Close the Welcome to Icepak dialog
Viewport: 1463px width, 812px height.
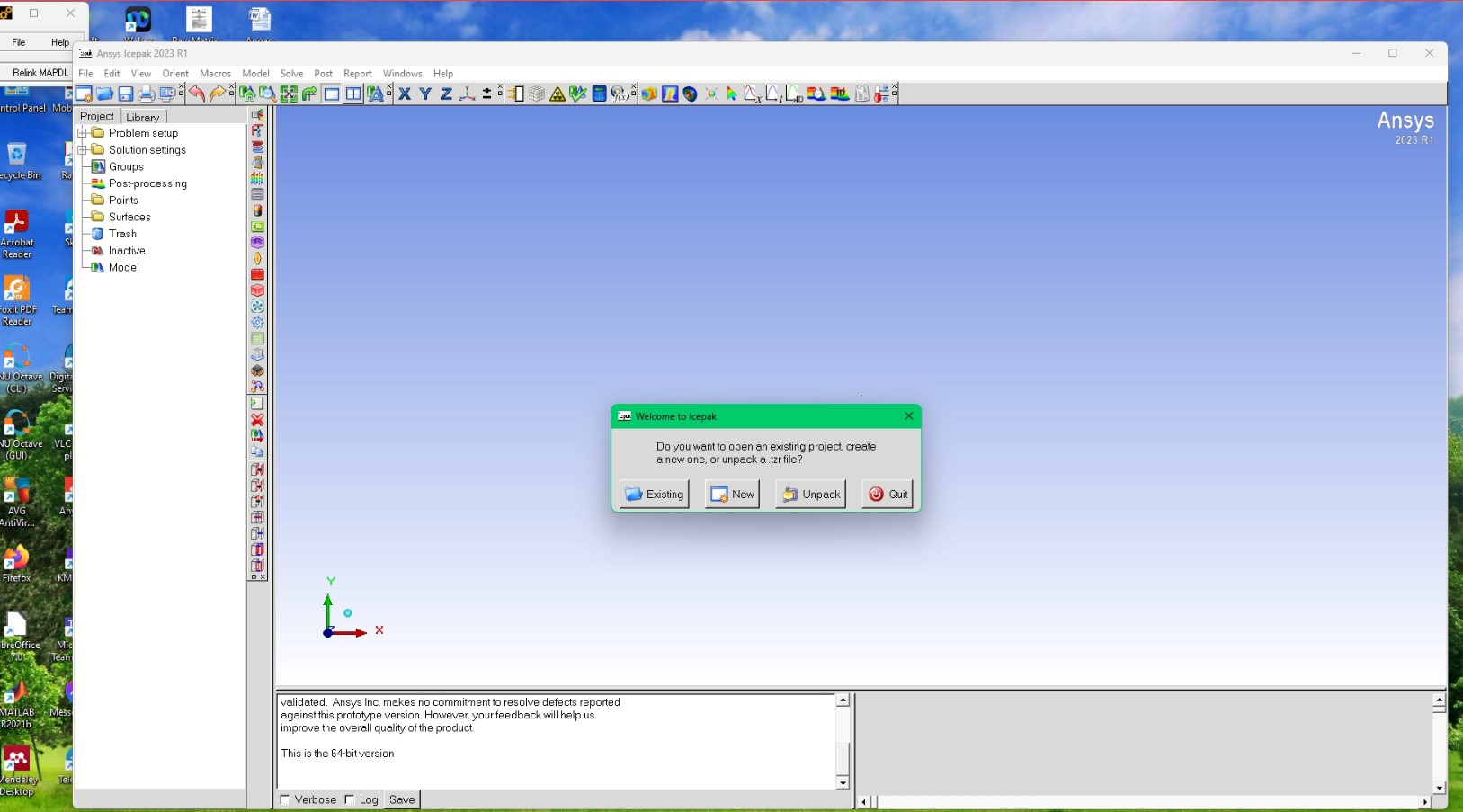(909, 415)
